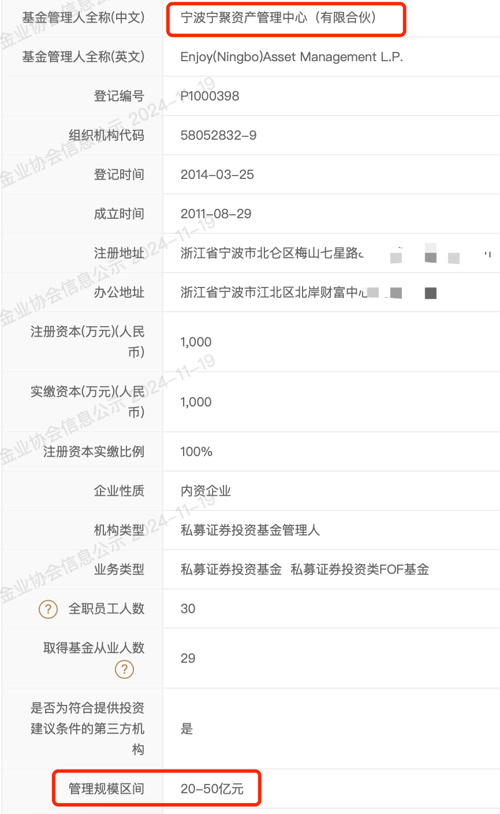The height and width of the screenshot is (814, 500).
Task: Click the help icon beside 全职员工人数
Action: tap(48, 609)
